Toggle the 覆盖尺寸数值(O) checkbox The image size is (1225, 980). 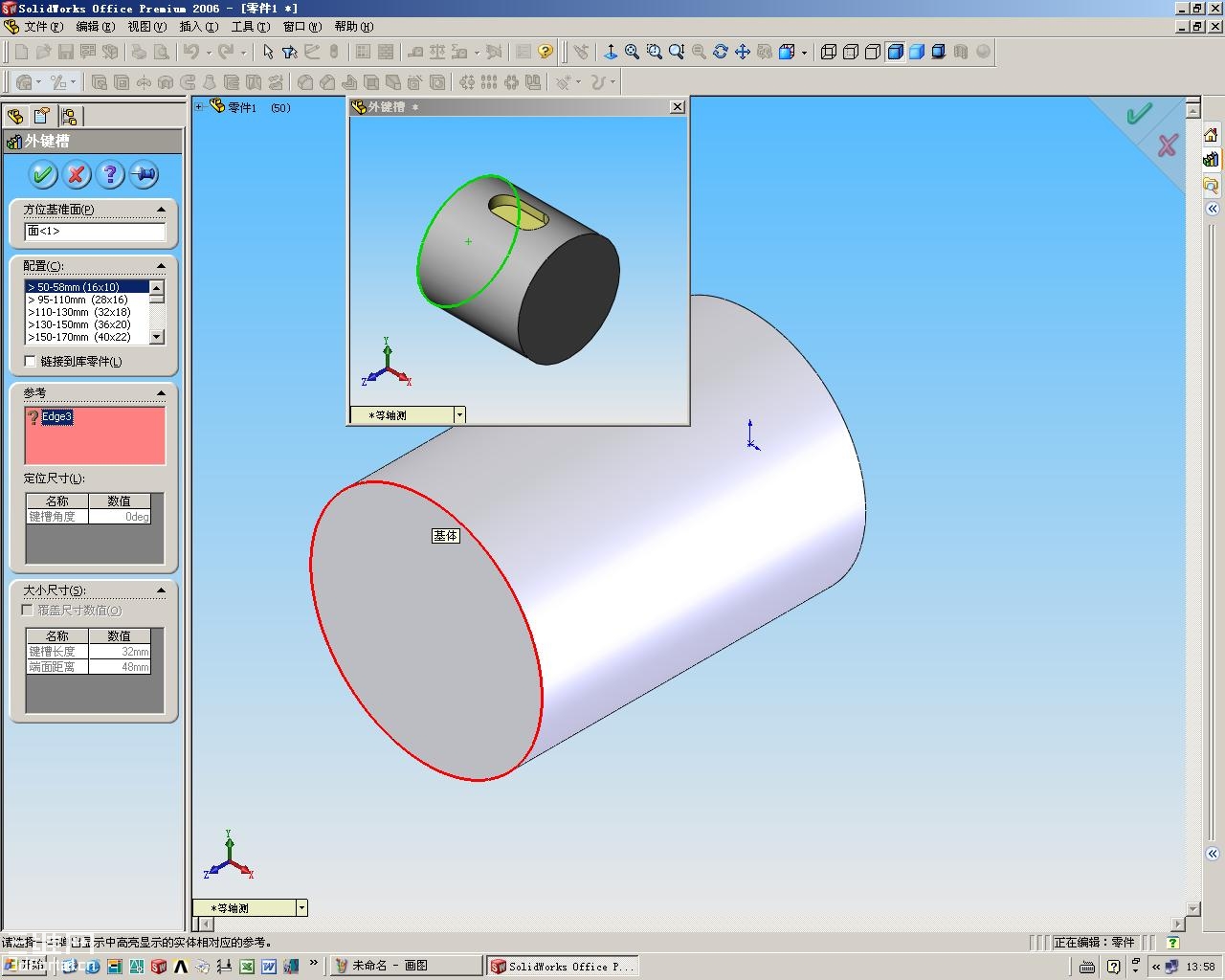28,611
